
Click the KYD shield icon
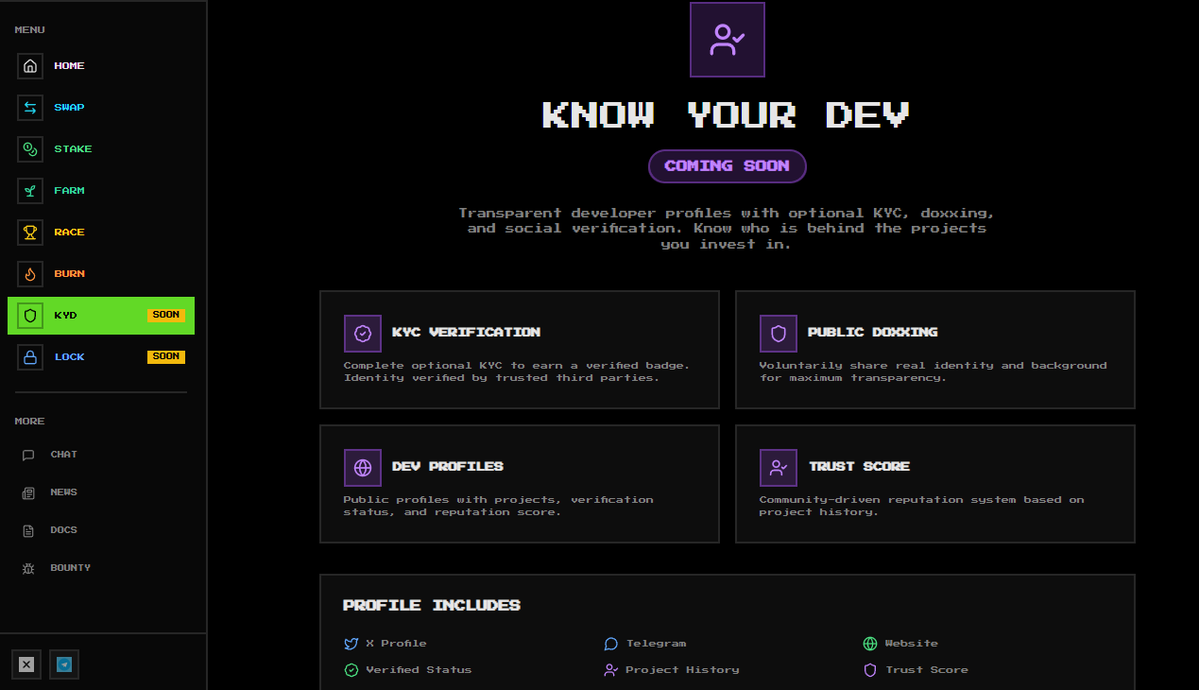point(30,315)
